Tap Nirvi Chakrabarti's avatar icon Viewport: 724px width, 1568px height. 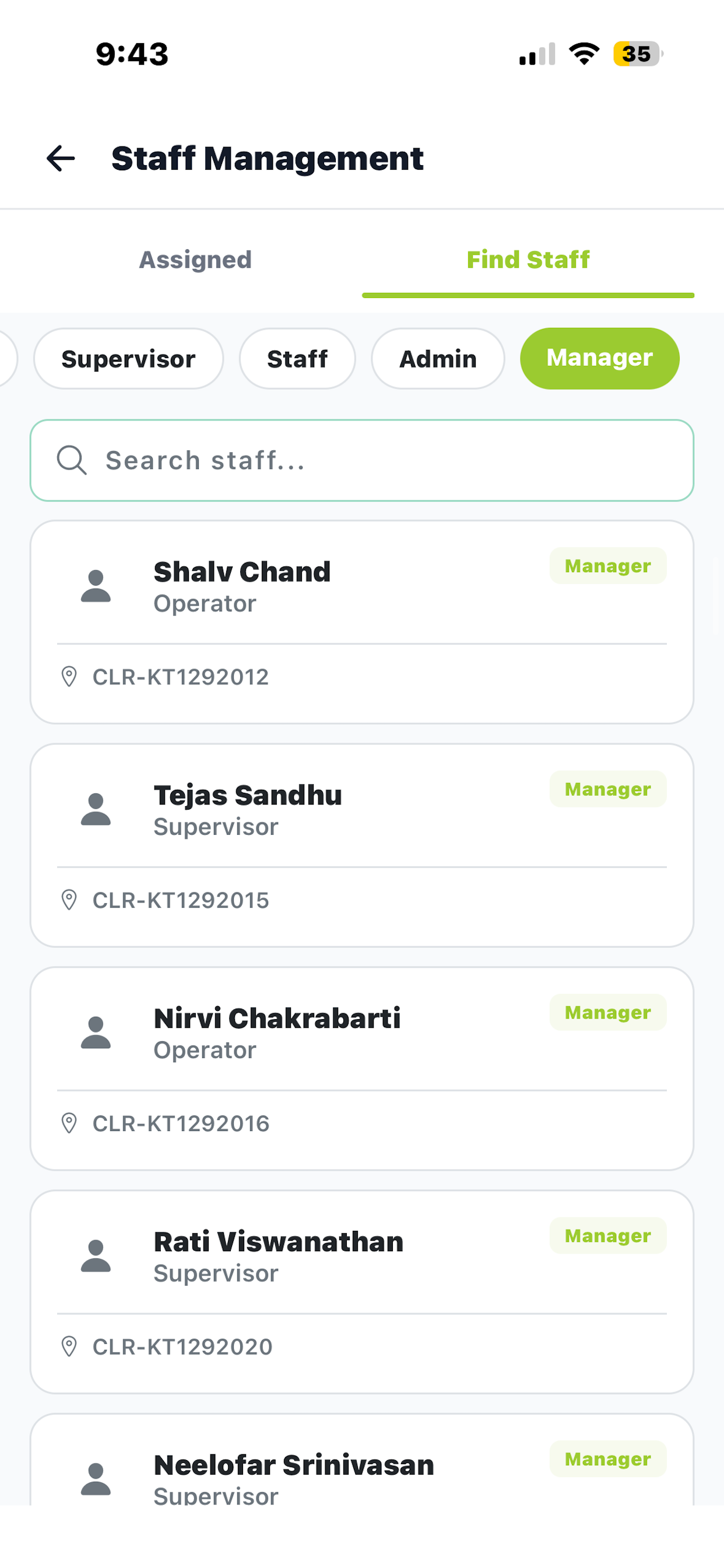[96, 1032]
